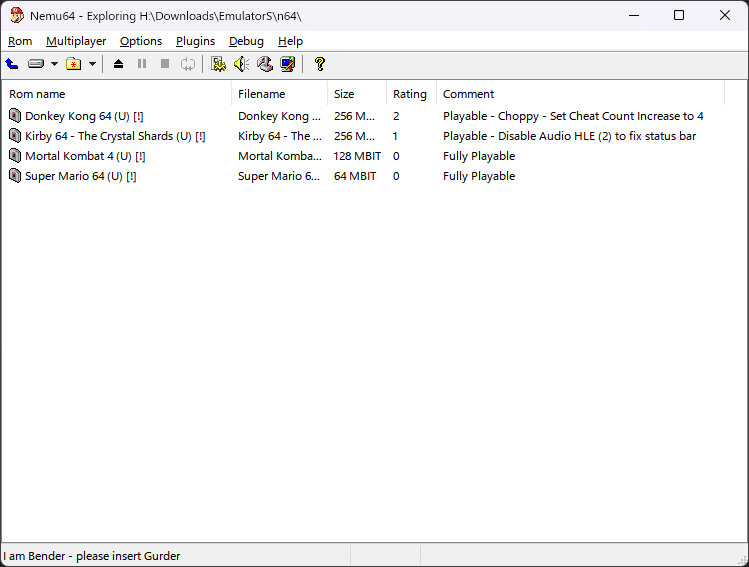The height and width of the screenshot is (567, 749).
Task: Click the Mortal Kombat 4 cartridge icon
Action: click(15, 156)
